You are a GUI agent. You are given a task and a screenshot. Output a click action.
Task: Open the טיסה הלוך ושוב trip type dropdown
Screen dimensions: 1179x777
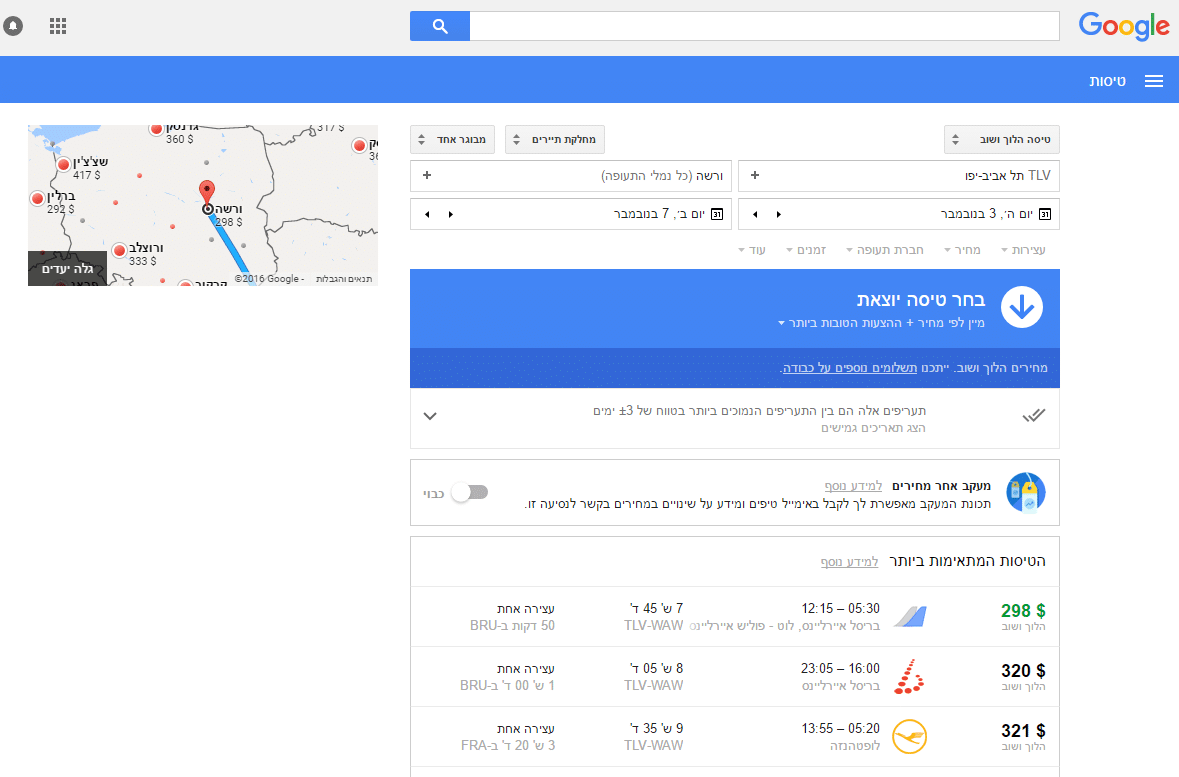coord(1002,139)
